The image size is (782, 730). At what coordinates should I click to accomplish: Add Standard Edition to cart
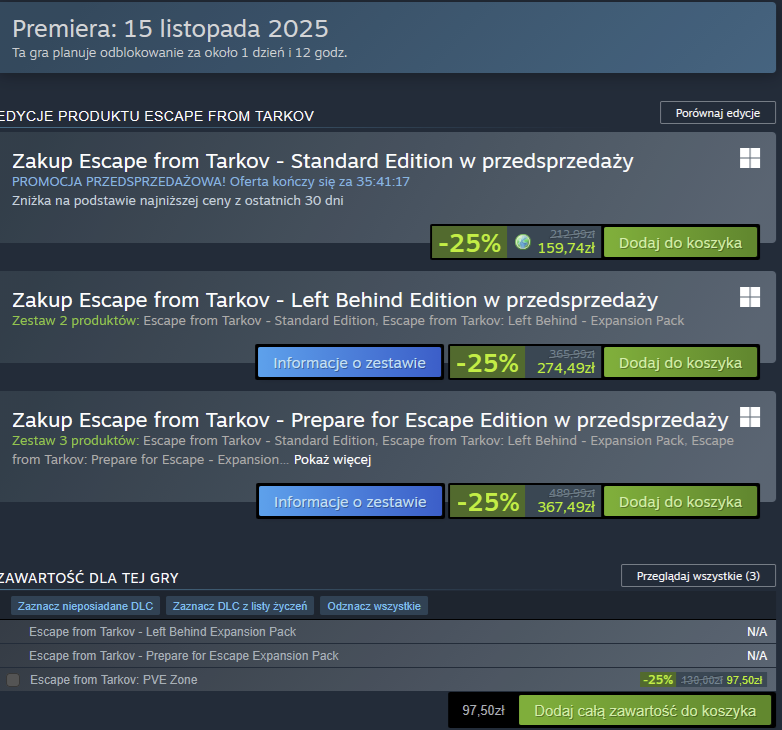[x=680, y=243]
